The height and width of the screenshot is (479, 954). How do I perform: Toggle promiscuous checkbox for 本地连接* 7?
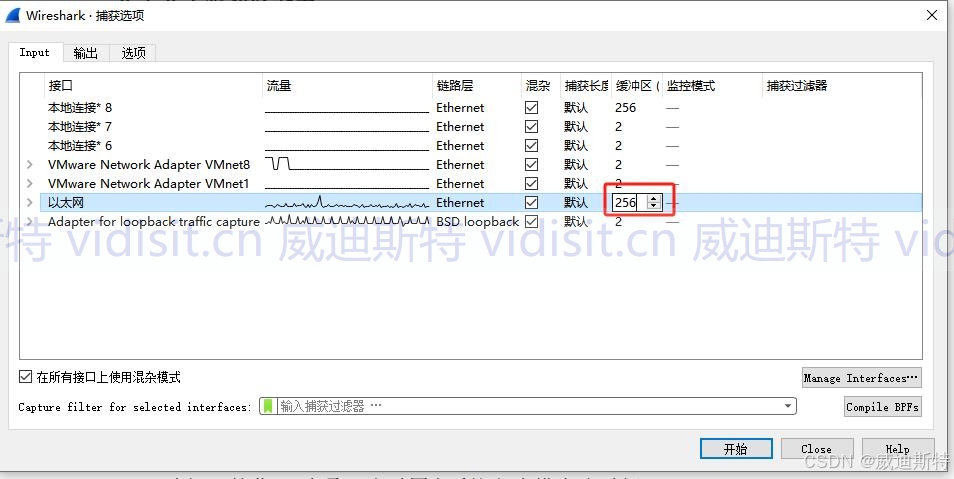tap(531, 127)
